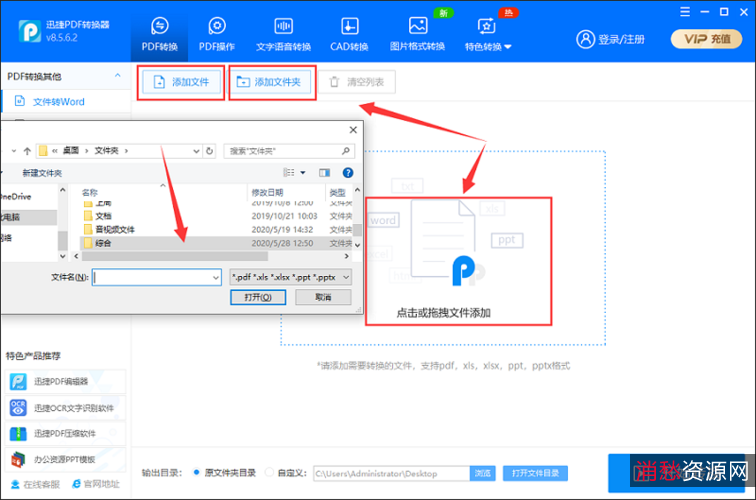Click the 清空列表 button

(x=357, y=82)
